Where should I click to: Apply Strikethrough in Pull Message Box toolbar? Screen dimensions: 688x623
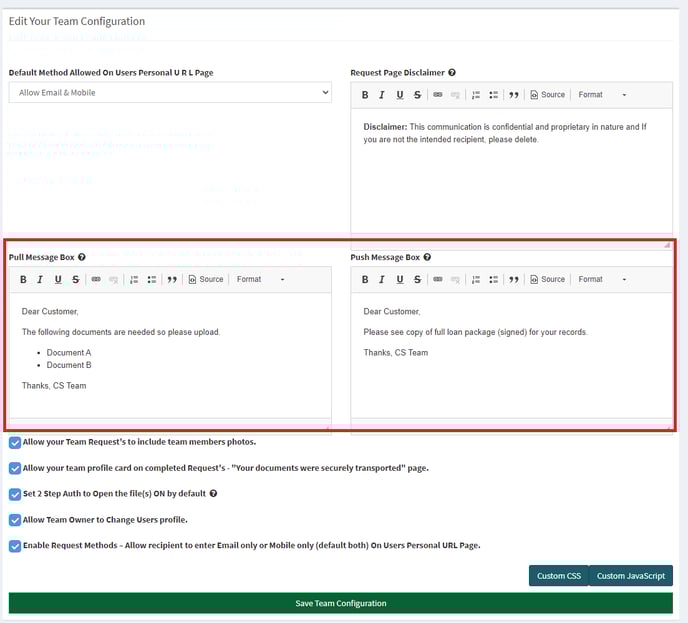[76, 280]
